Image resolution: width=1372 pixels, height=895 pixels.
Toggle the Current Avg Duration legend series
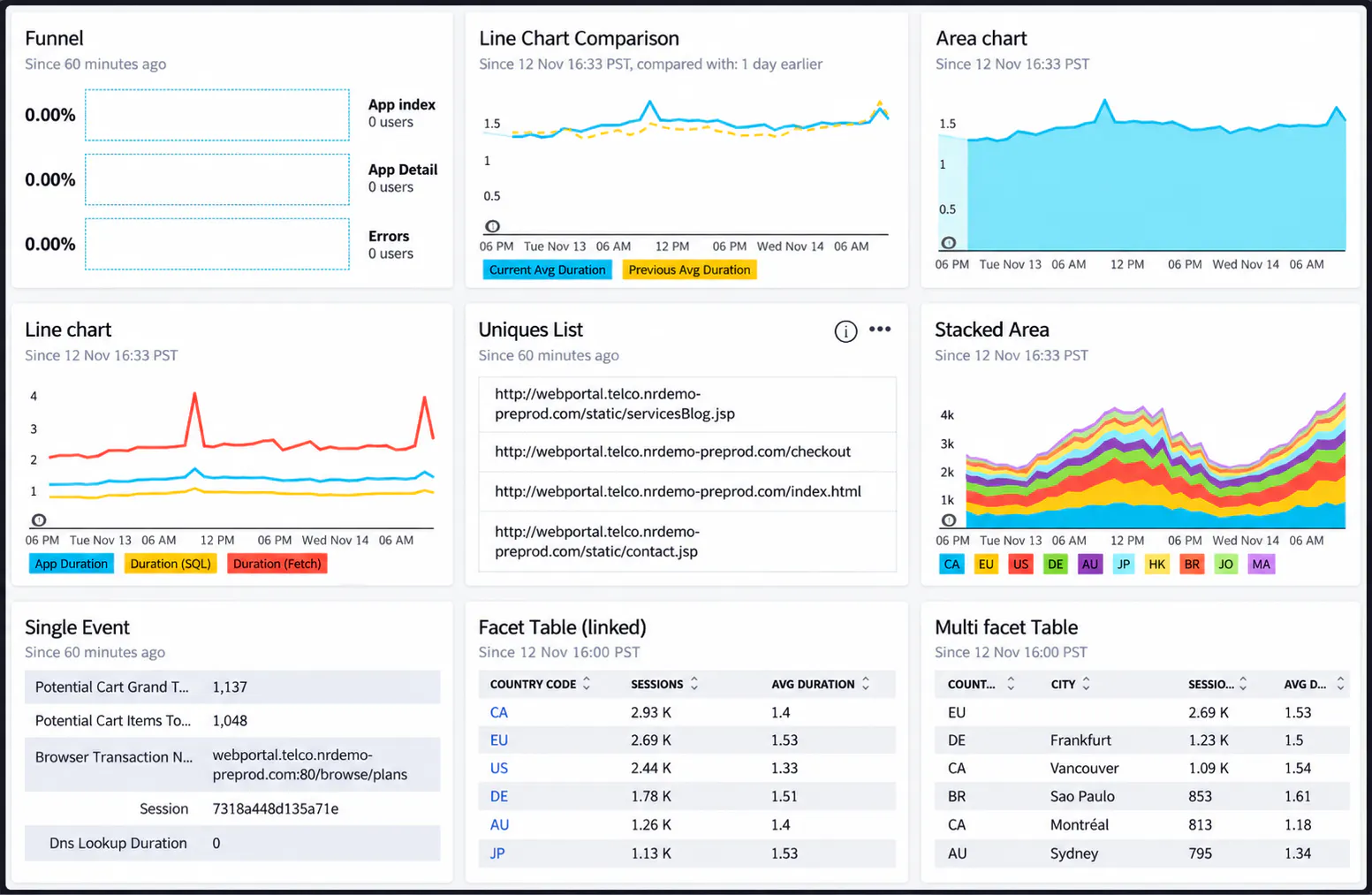547,270
